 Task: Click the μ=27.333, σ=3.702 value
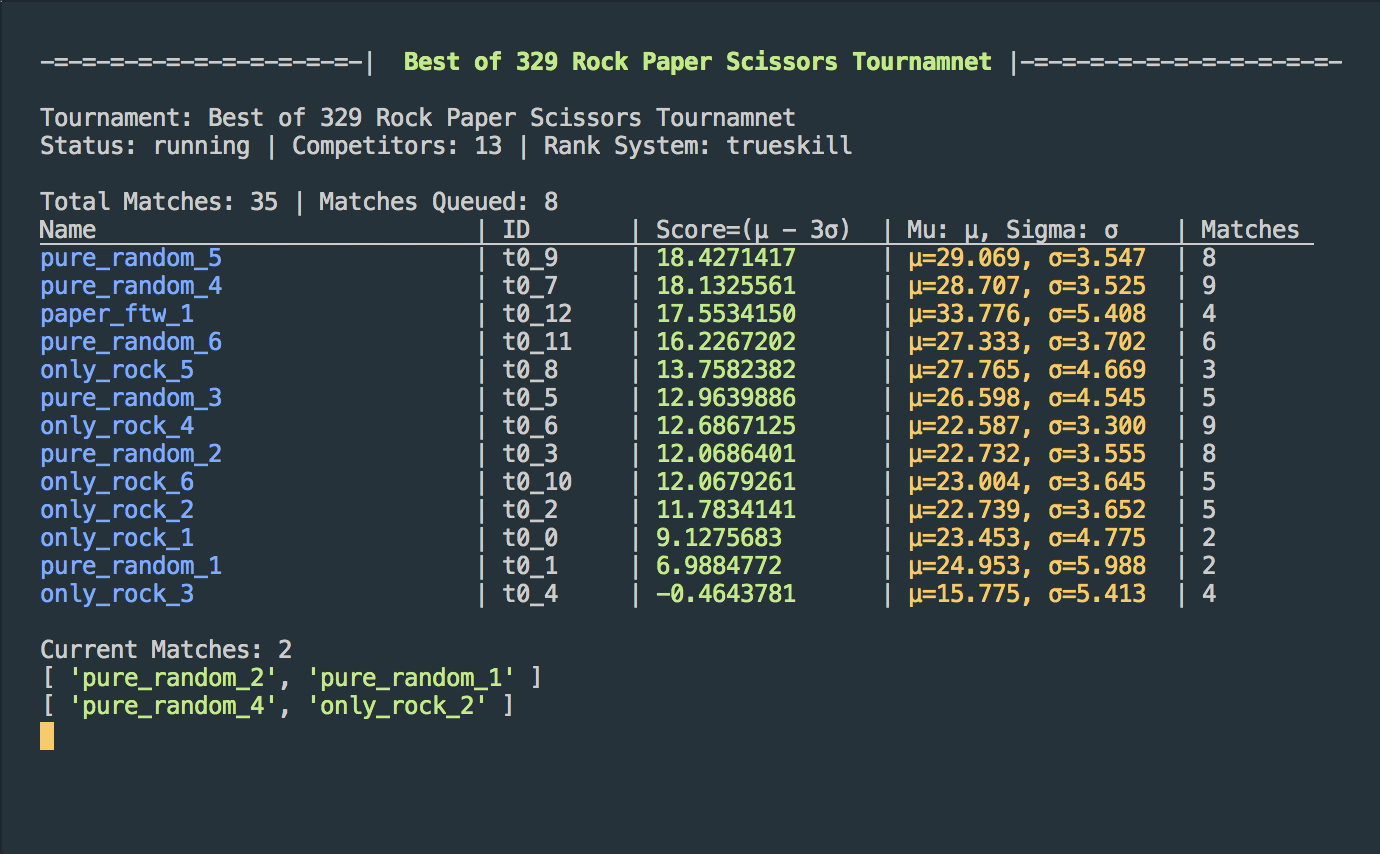tap(1027, 342)
